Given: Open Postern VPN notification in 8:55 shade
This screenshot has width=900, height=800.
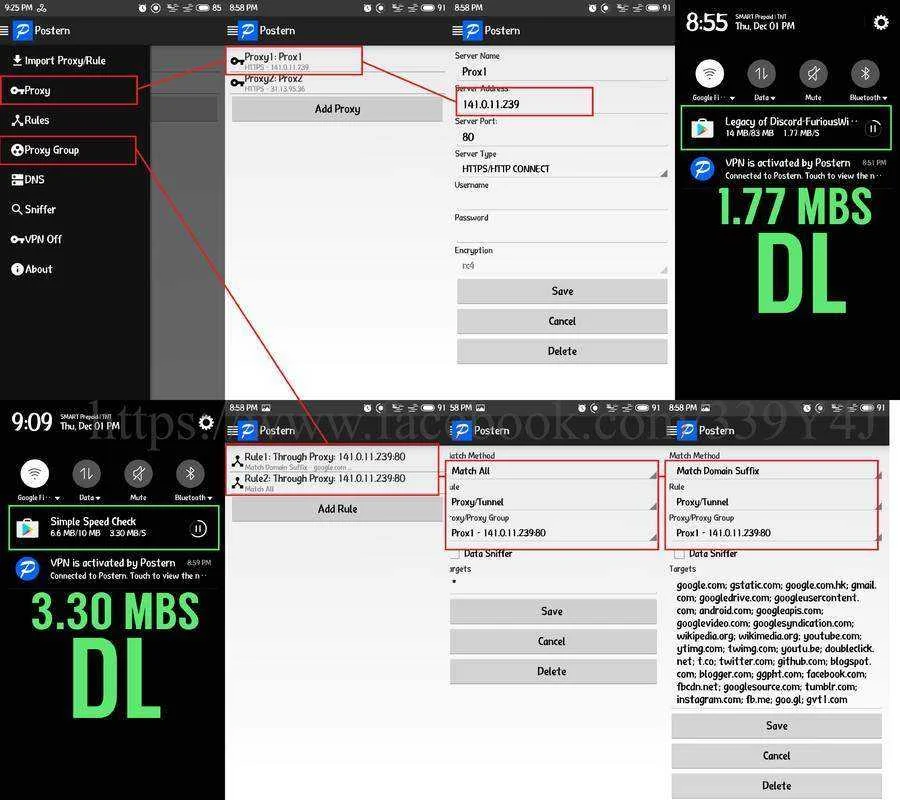Looking at the screenshot, I should pyautogui.click(x=786, y=169).
